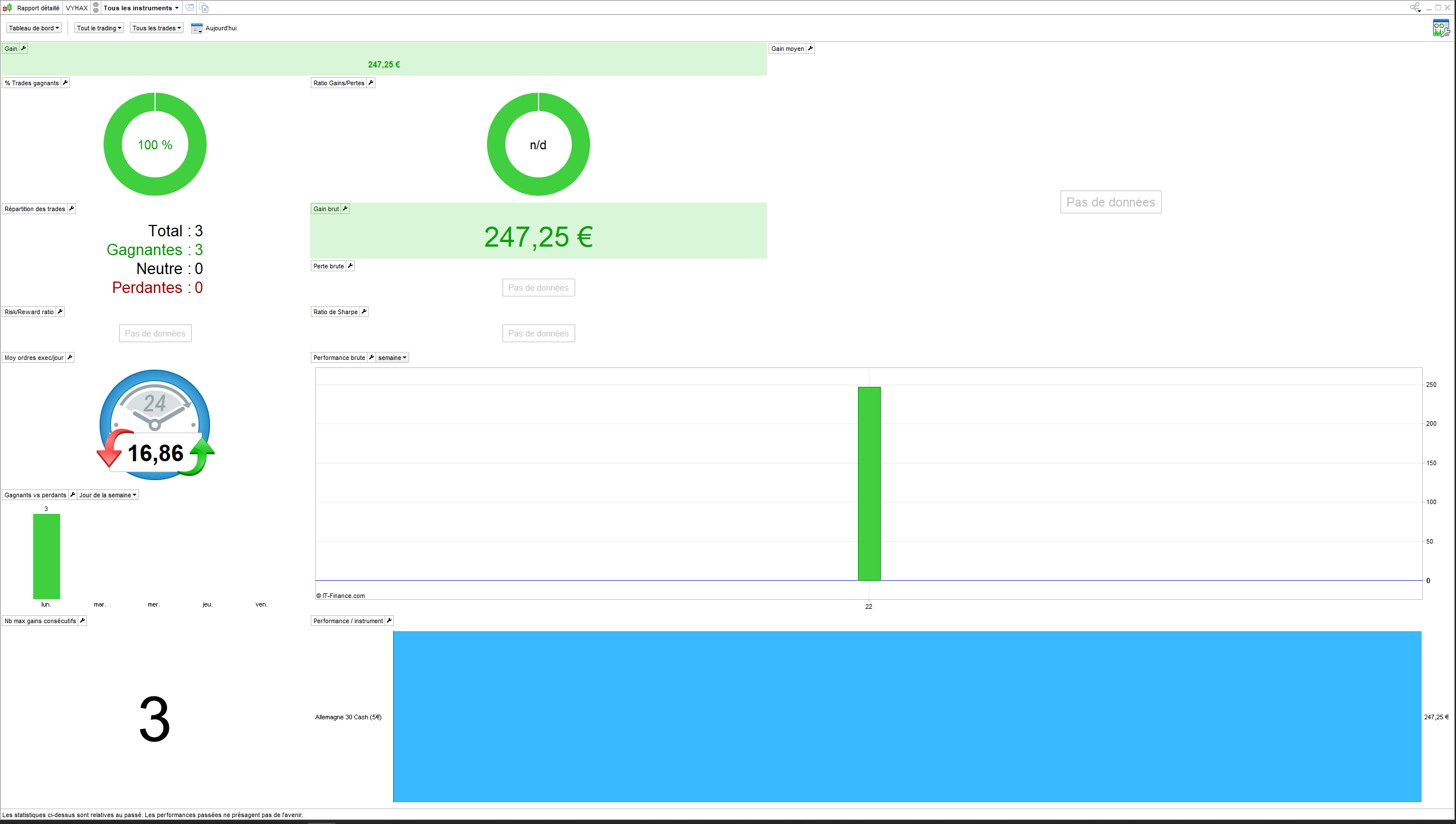Click the chain link icon beside VYHAX
Image resolution: width=1456 pixels, height=824 pixels.
click(x=96, y=8)
